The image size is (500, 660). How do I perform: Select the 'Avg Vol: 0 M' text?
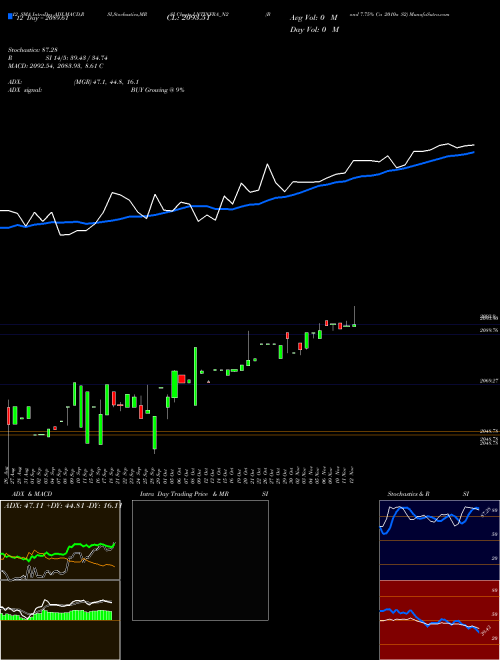pos(314,18)
